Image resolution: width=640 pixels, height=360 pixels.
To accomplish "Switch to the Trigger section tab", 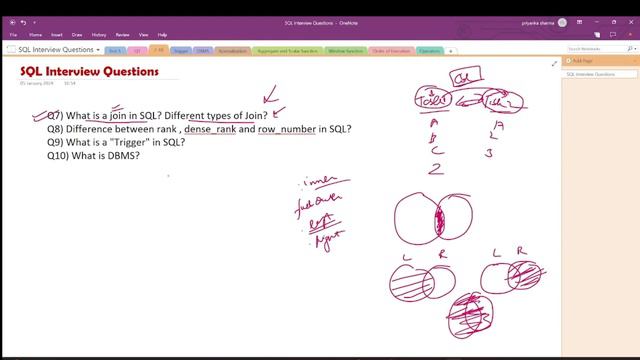I will [181, 51].
